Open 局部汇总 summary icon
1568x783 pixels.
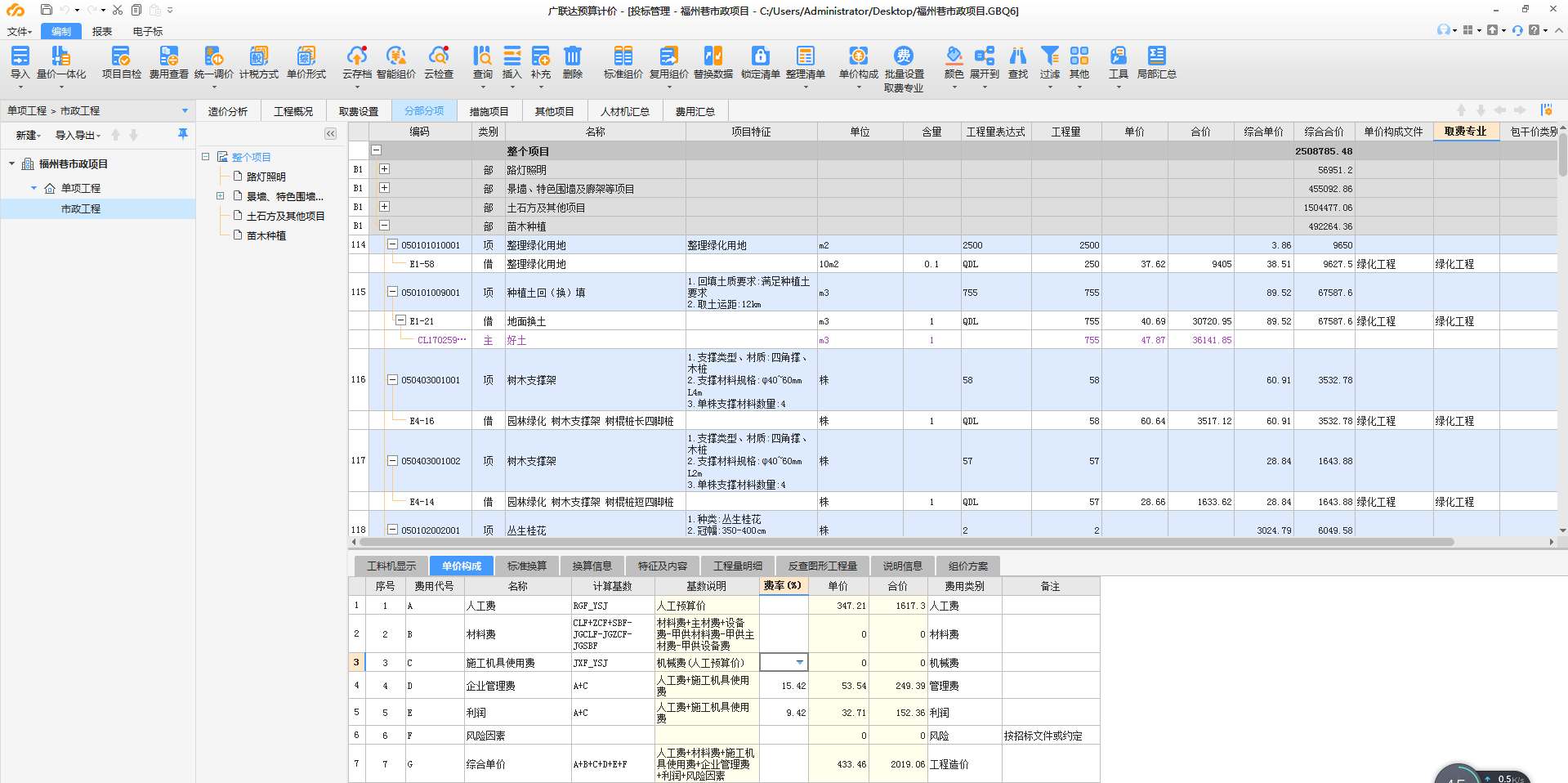coord(1157,63)
